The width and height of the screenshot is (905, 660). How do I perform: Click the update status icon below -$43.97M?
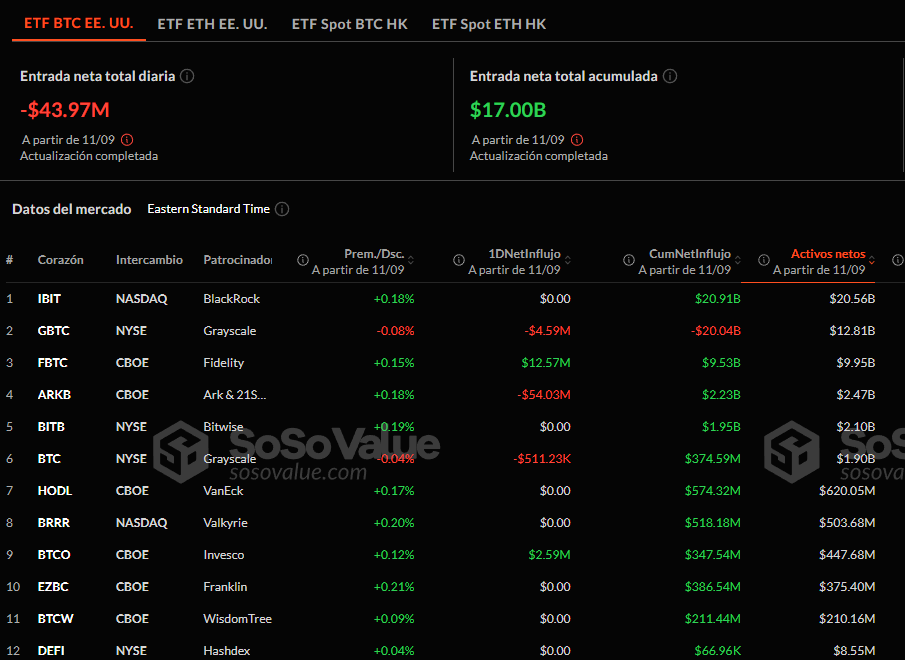[125, 139]
